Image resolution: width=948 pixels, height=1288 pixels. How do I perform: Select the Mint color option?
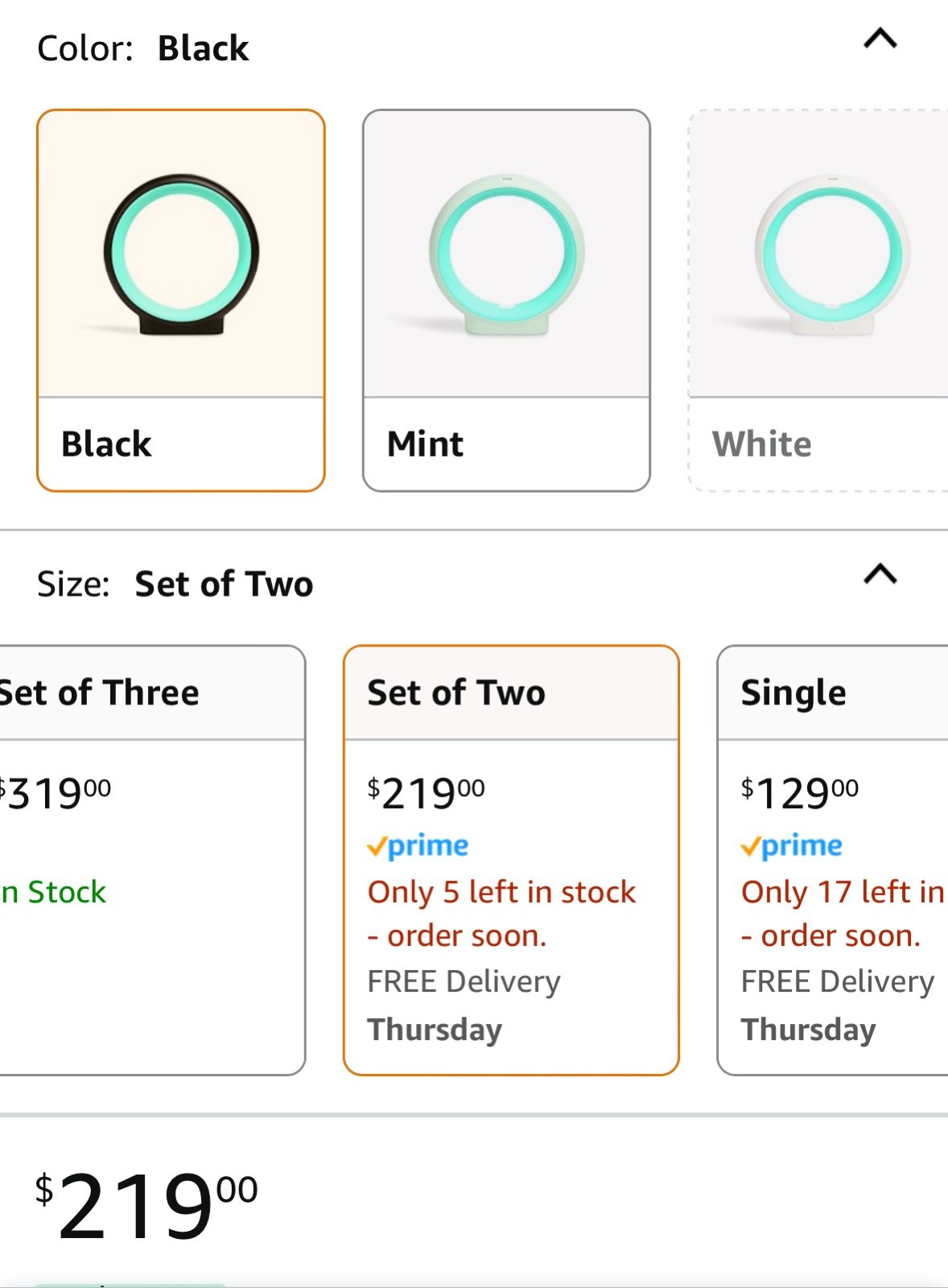(x=506, y=300)
